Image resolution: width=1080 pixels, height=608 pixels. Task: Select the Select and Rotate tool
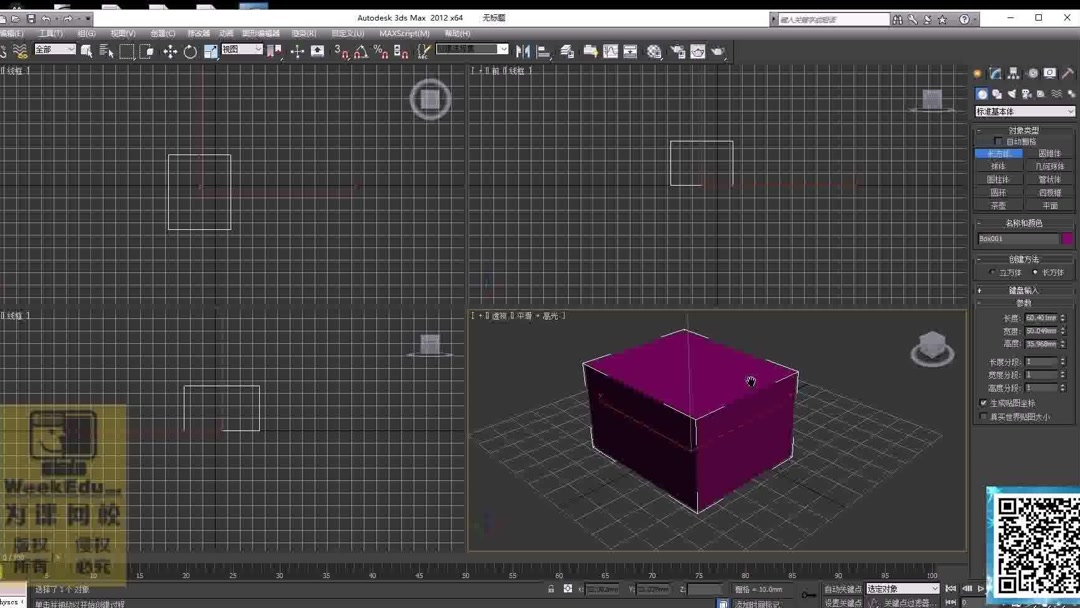tap(190, 49)
